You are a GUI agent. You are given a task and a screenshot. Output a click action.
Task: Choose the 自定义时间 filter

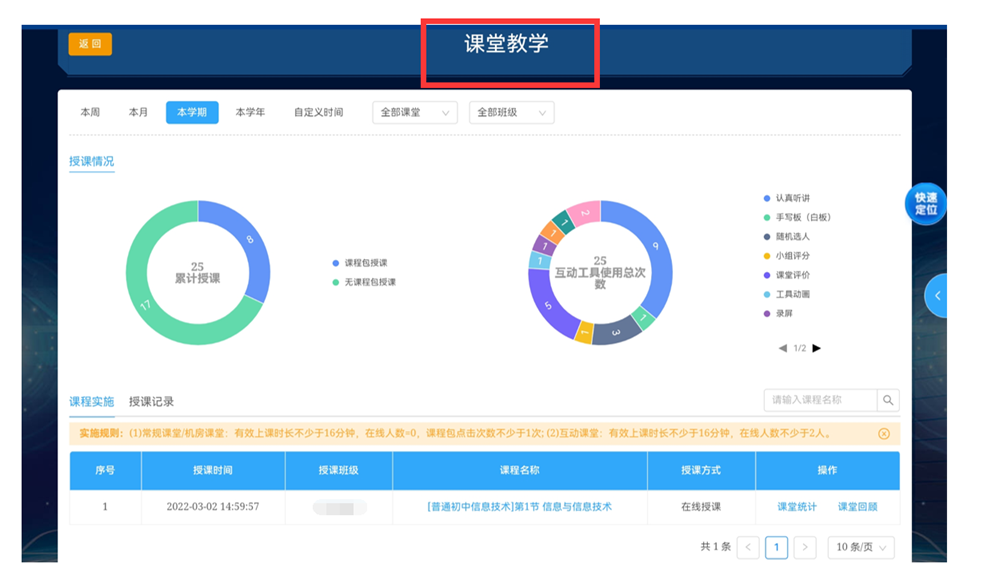[318, 112]
